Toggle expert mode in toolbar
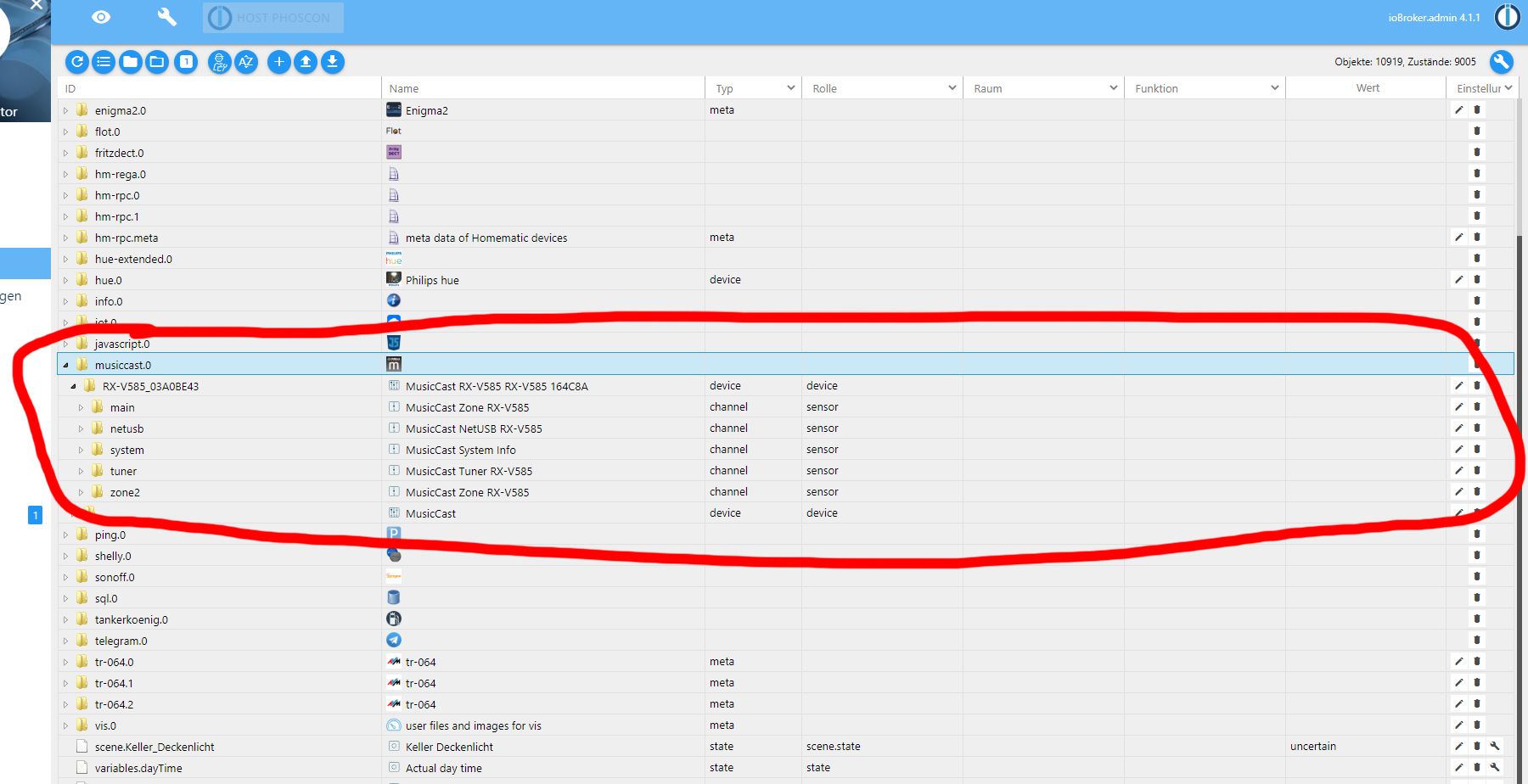Screen dimensions: 1528x784 pyautogui.click(x=219, y=62)
